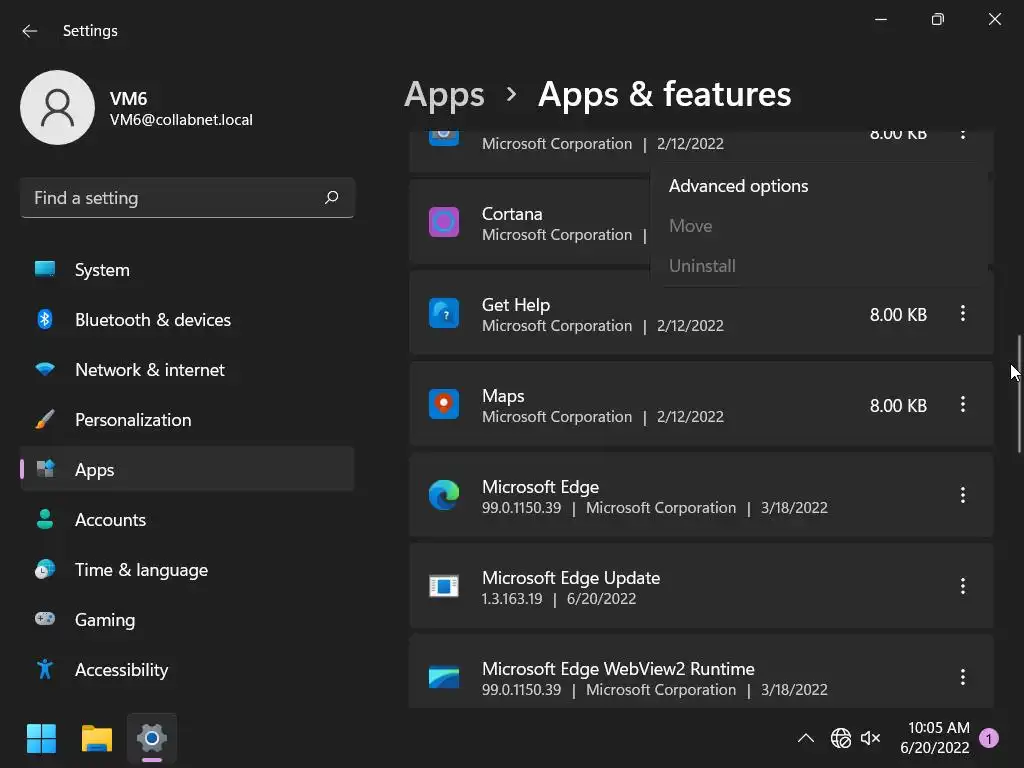Show hidden icons in the system tray

click(x=805, y=738)
